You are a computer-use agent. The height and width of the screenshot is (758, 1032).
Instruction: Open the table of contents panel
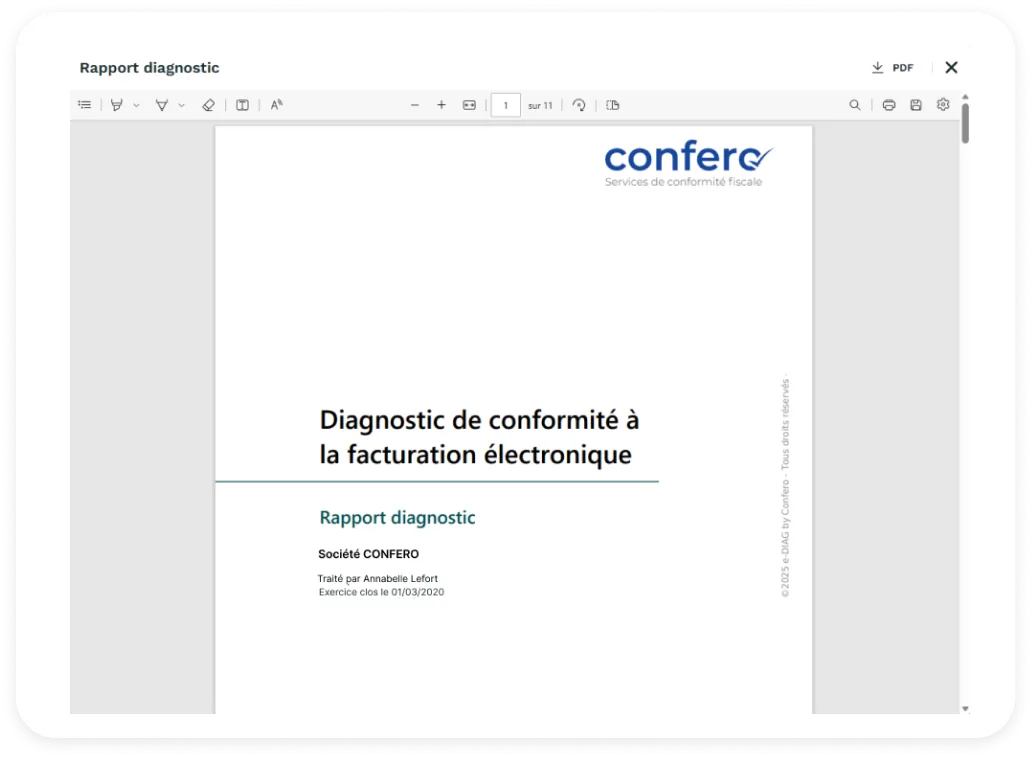(85, 105)
